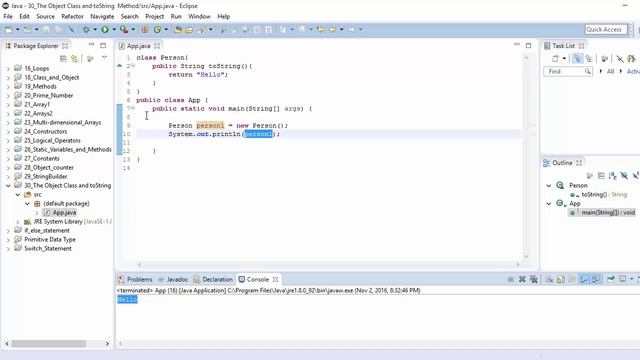Click the All working set link in Task List
The image size is (640, 360).
[x=610, y=71]
